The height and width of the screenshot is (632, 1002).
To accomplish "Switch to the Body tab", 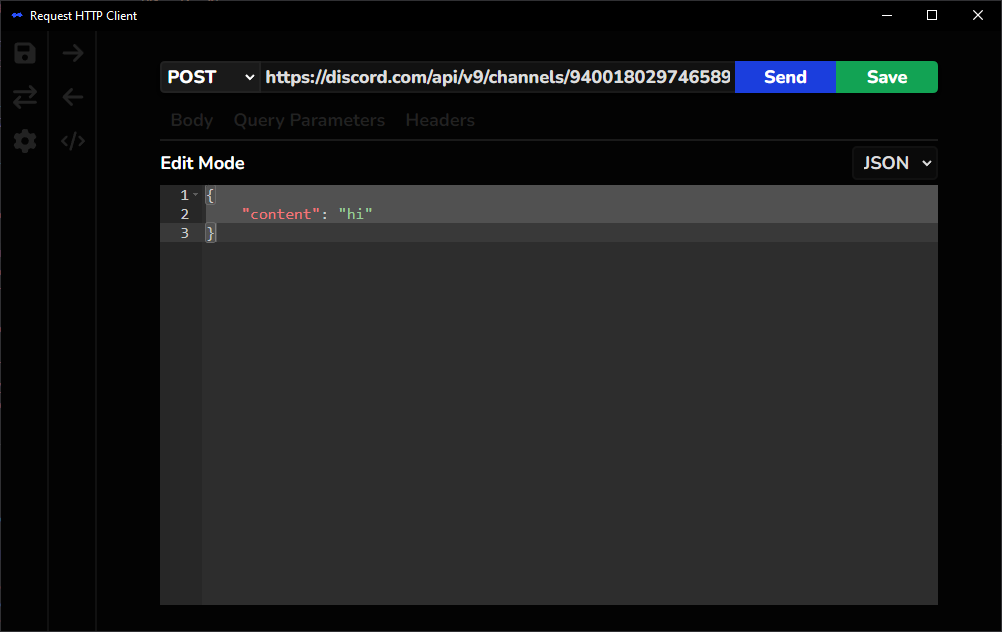I will pyautogui.click(x=192, y=120).
